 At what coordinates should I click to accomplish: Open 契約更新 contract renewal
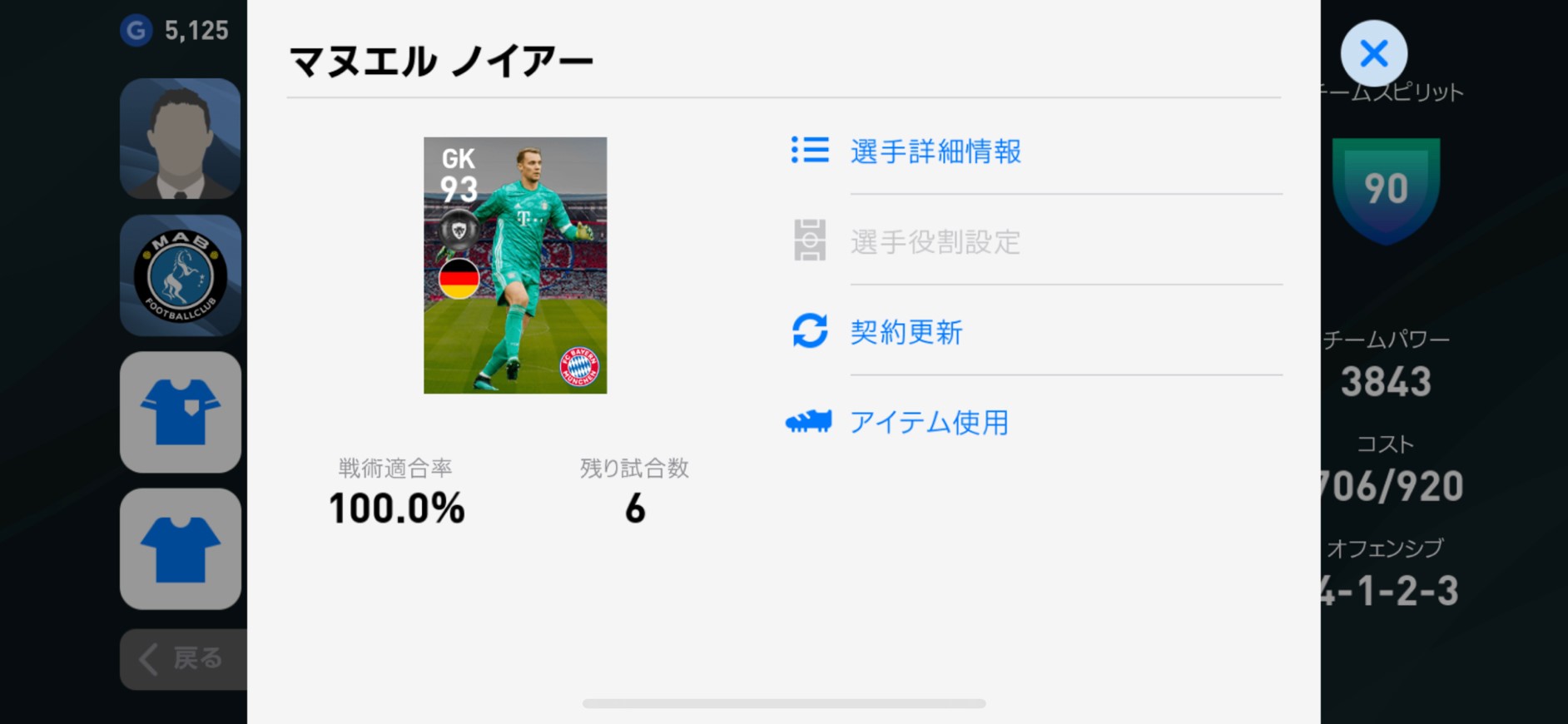[x=906, y=332]
